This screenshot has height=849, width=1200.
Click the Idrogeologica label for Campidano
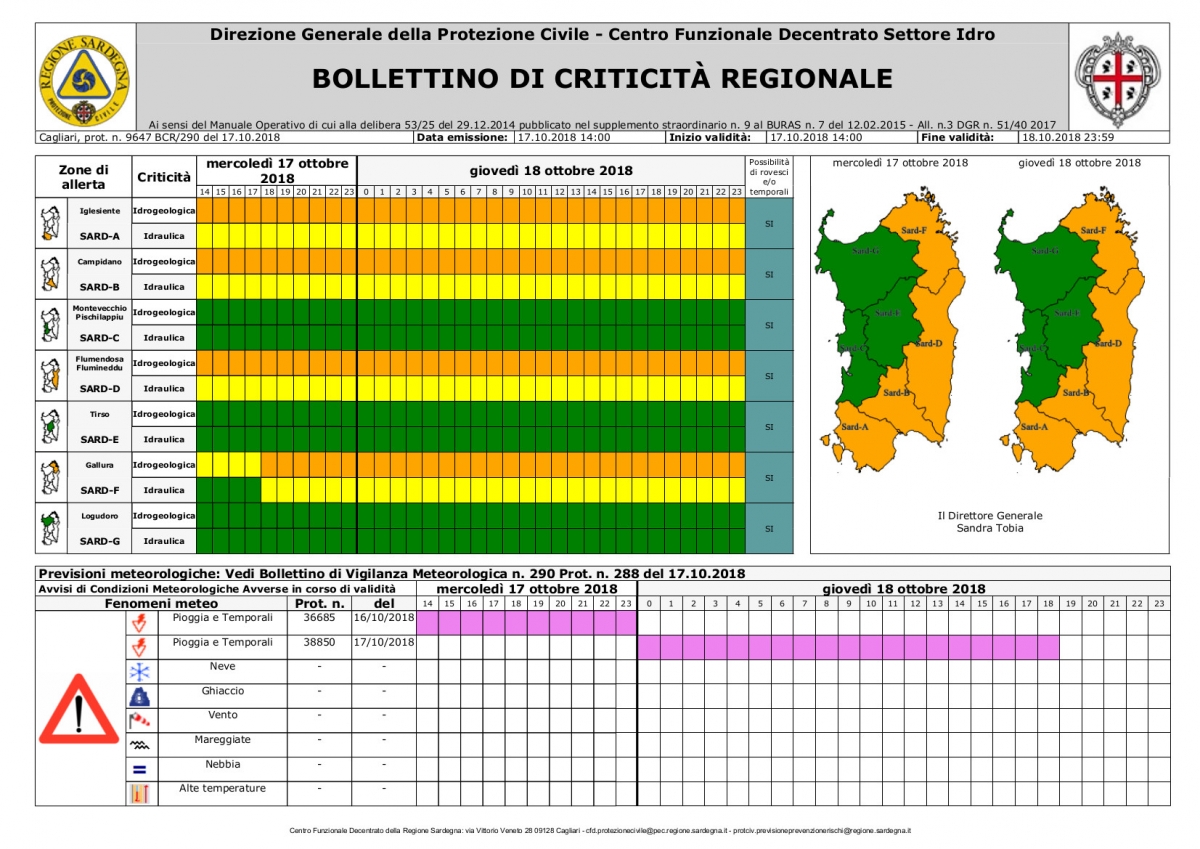click(x=164, y=262)
